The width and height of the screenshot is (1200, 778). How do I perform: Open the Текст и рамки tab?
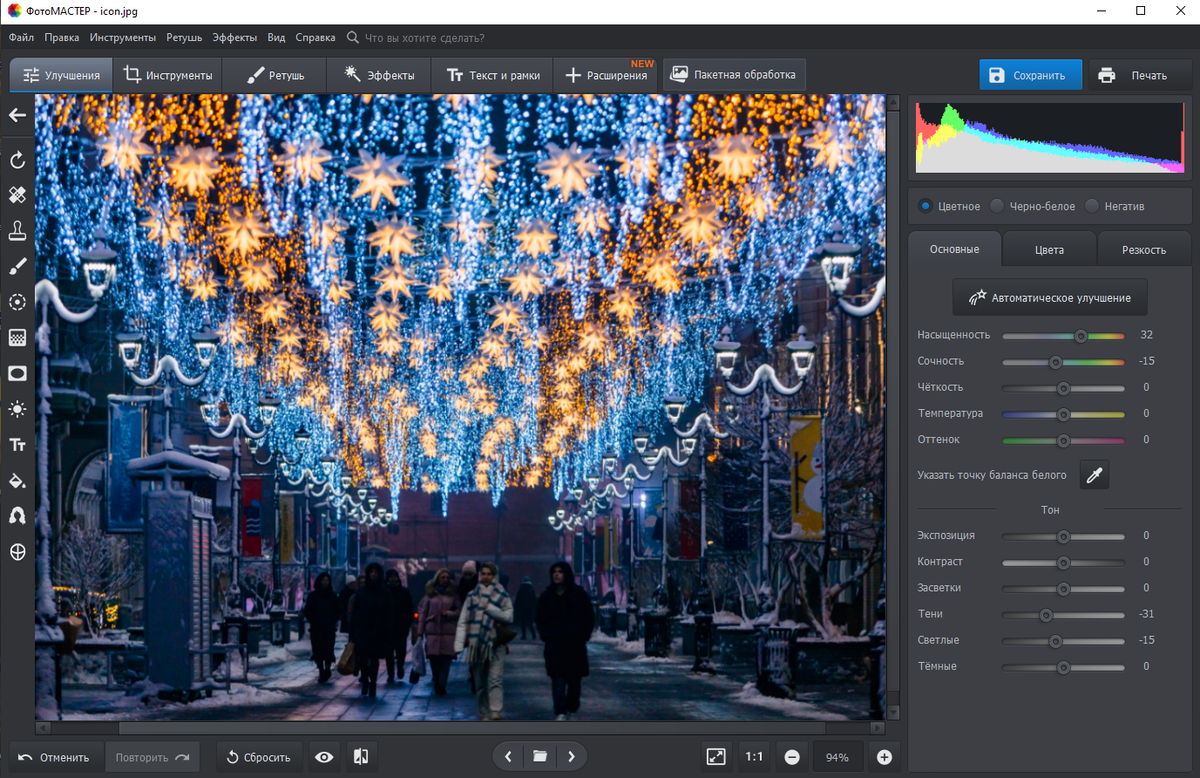click(492, 75)
